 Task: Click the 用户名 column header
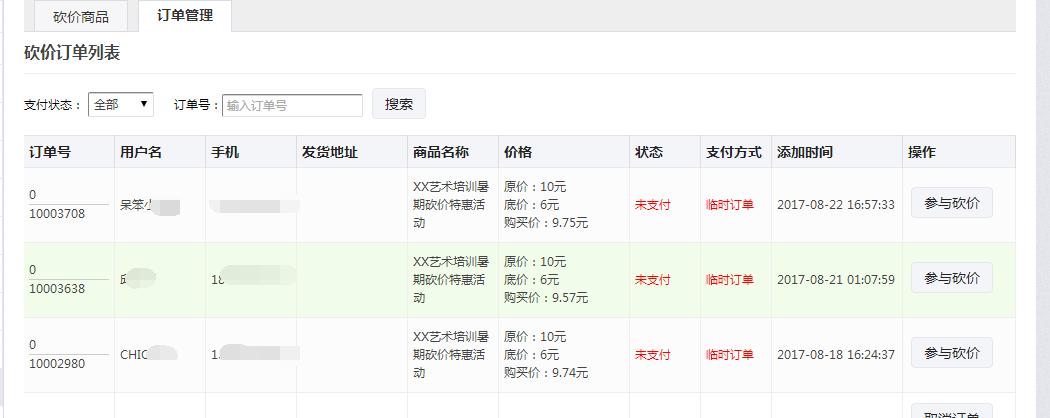point(141,152)
